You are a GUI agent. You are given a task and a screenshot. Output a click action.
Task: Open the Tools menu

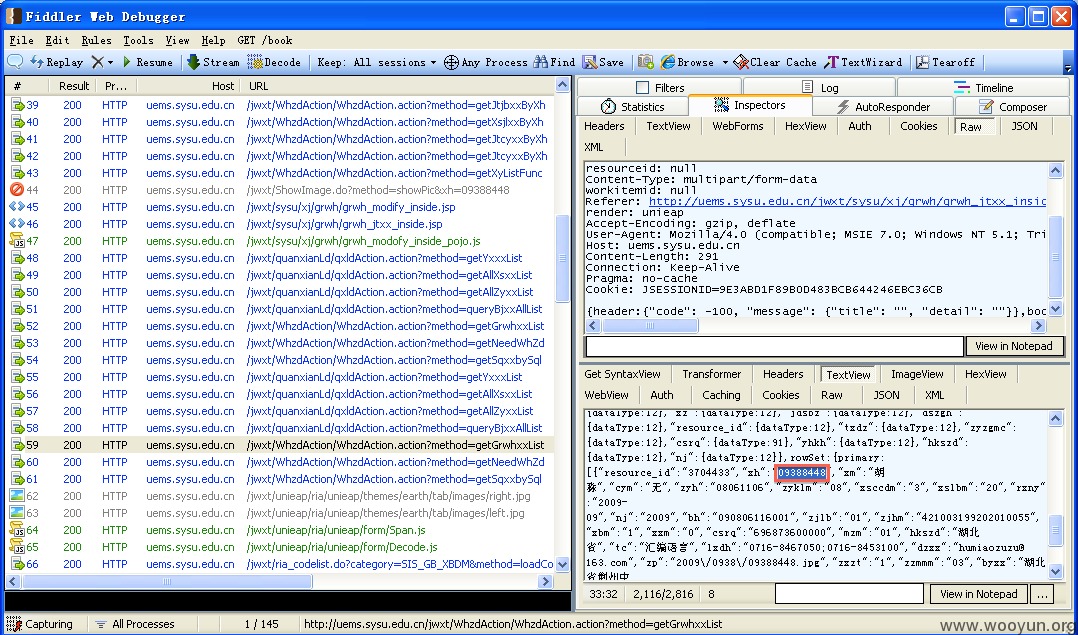138,41
